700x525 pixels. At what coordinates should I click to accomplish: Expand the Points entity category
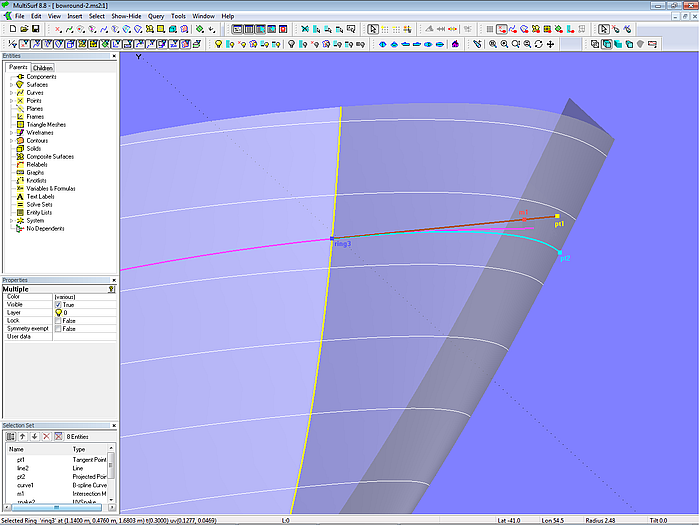pos(11,101)
